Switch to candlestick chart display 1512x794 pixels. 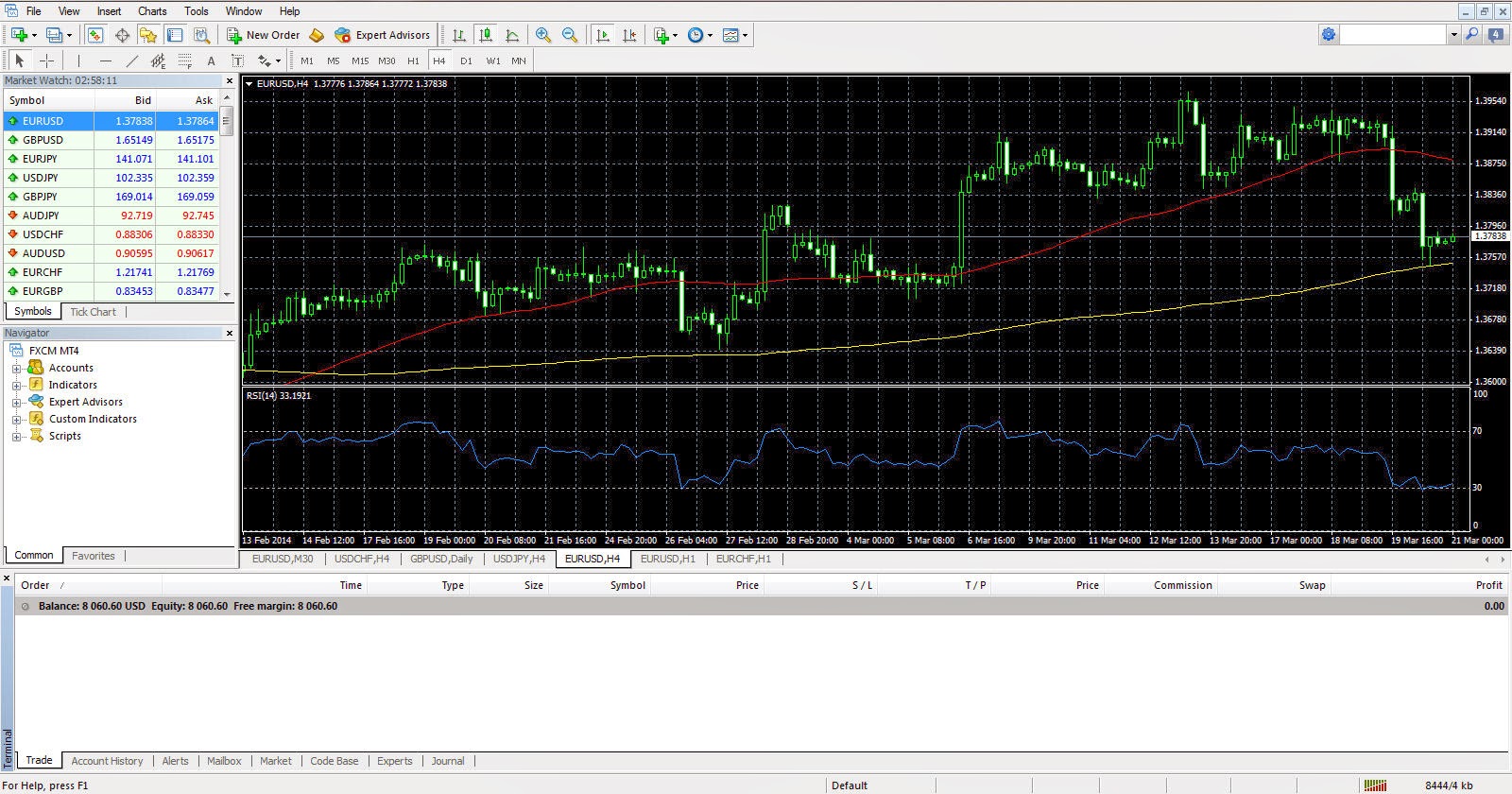[486, 35]
